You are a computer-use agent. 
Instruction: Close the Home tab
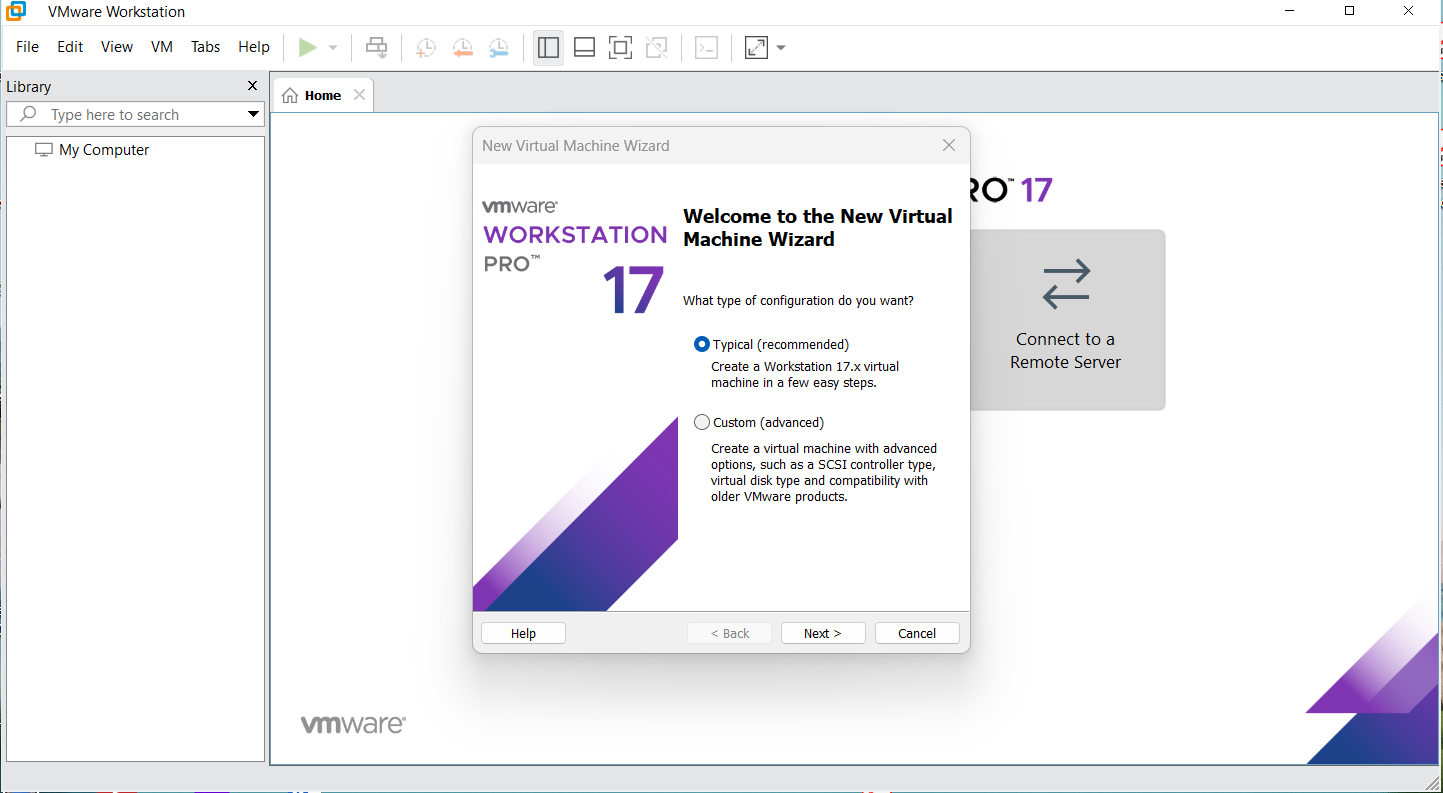(x=360, y=95)
